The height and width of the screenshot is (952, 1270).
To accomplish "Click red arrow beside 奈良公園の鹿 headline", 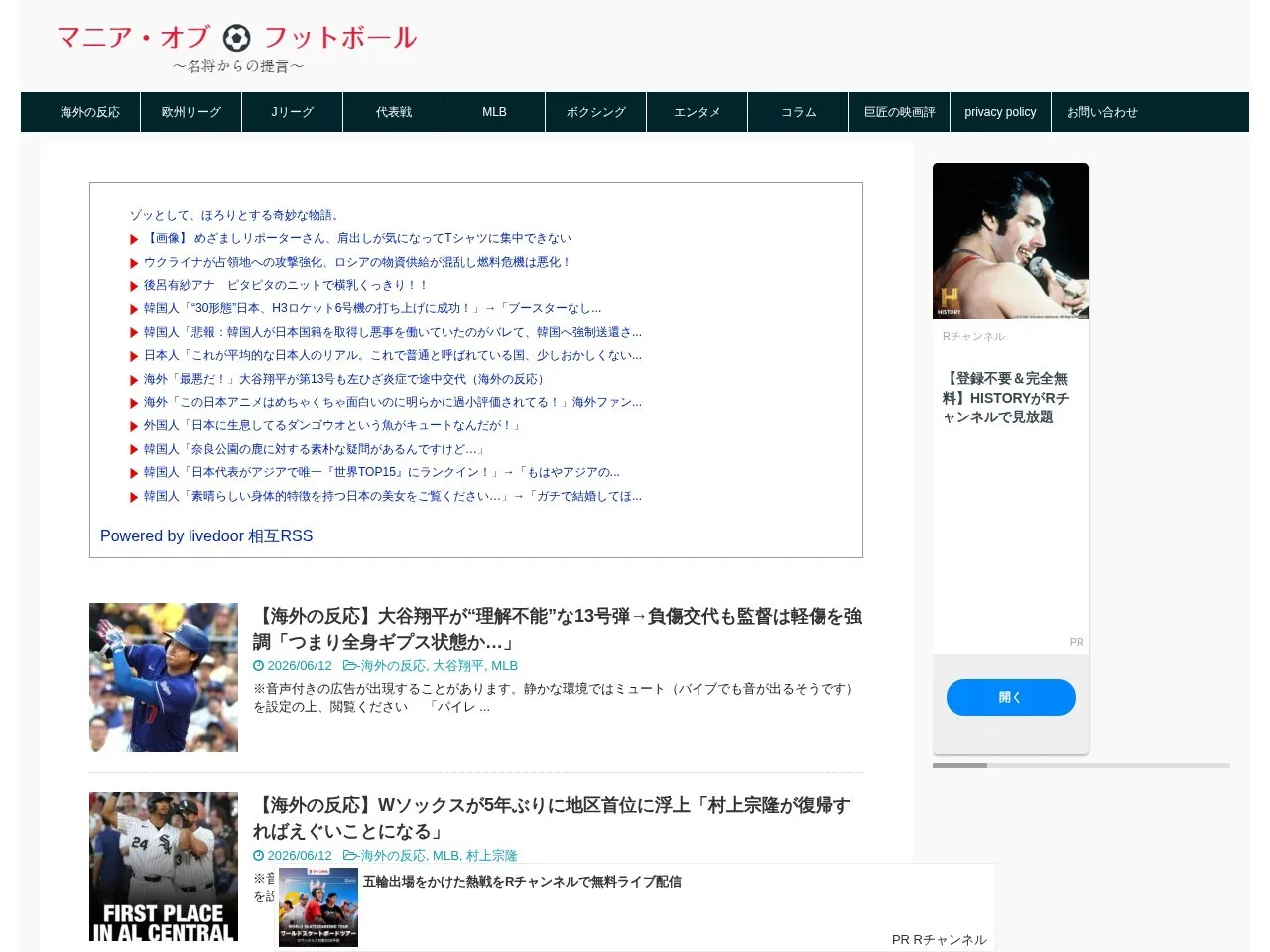I will click(x=134, y=450).
